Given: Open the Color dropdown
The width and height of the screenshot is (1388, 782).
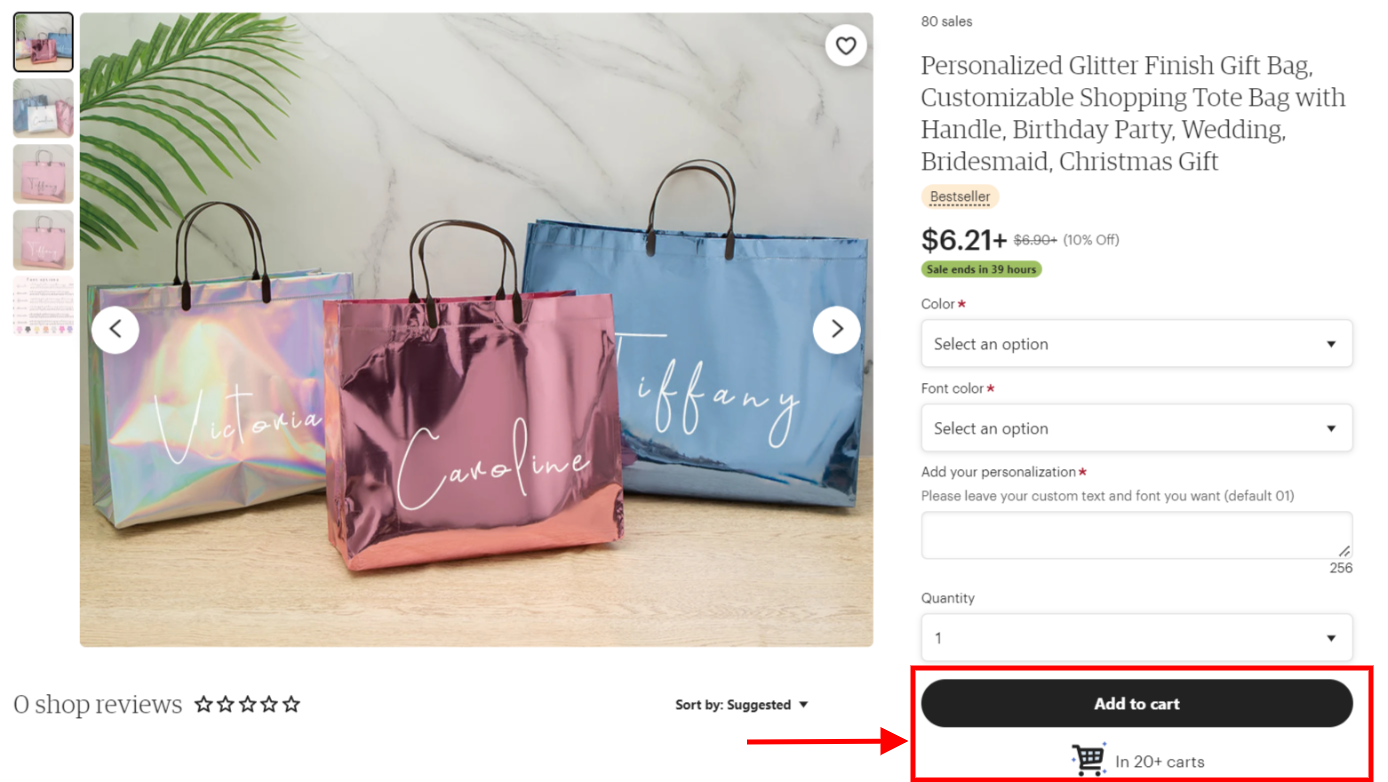Looking at the screenshot, I should pos(1137,344).
